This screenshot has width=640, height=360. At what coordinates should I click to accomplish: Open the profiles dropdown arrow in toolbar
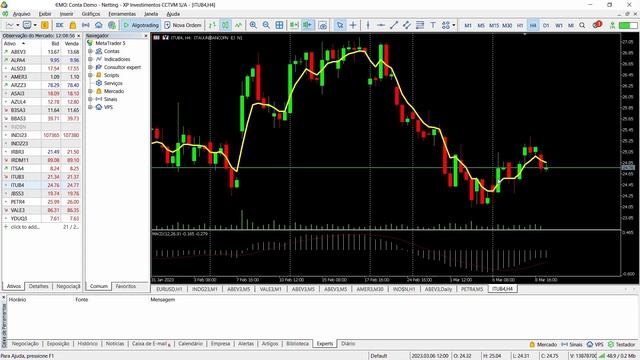point(35,25)
